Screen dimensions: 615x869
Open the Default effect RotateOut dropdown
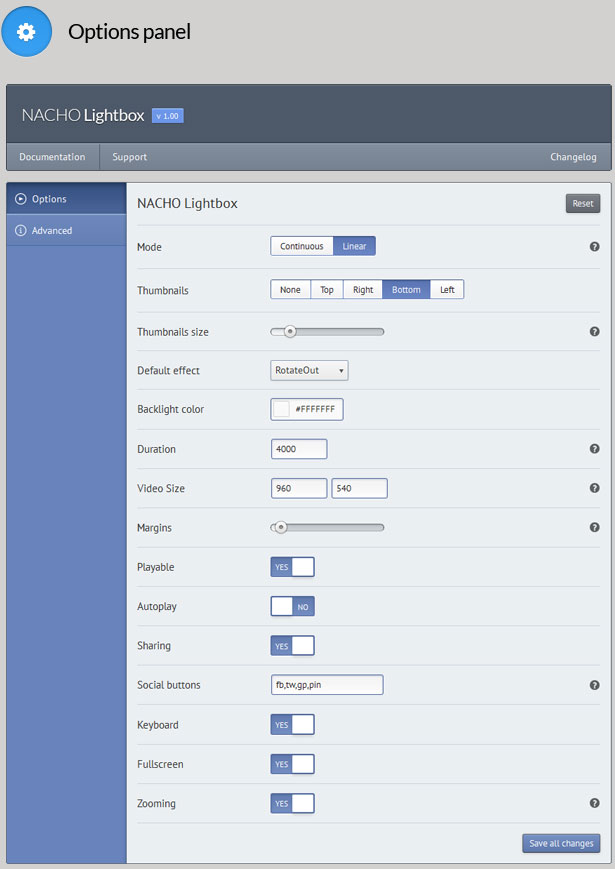click(309, 370)
